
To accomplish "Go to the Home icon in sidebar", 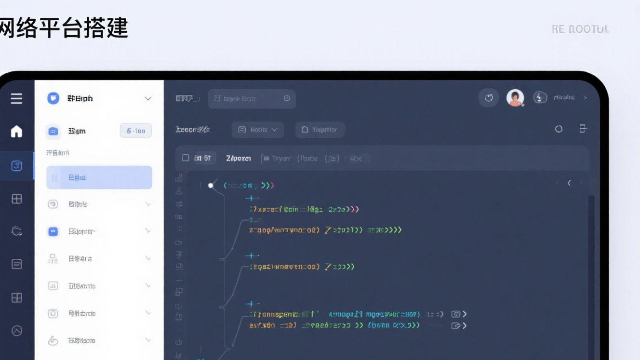I will coord(16,131).
